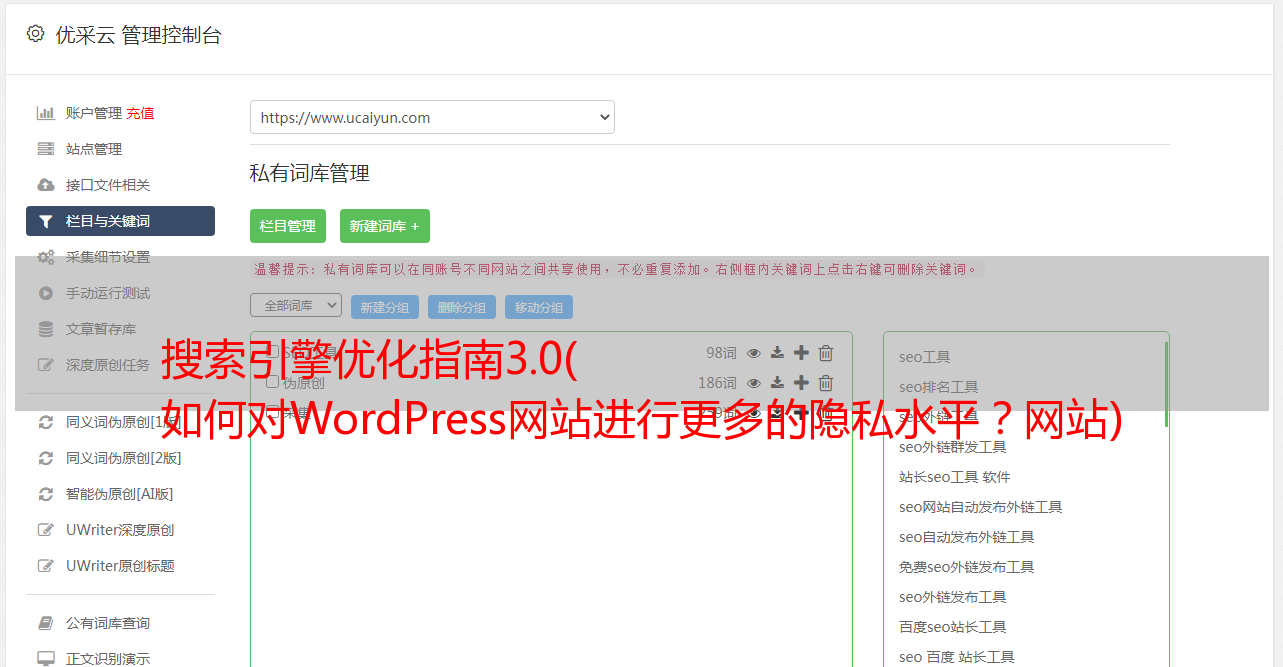The height and width of the screenshot is (667, 1283).
Task: Click the book icon for 公有词库查询
Action: [x=46, y=623]
